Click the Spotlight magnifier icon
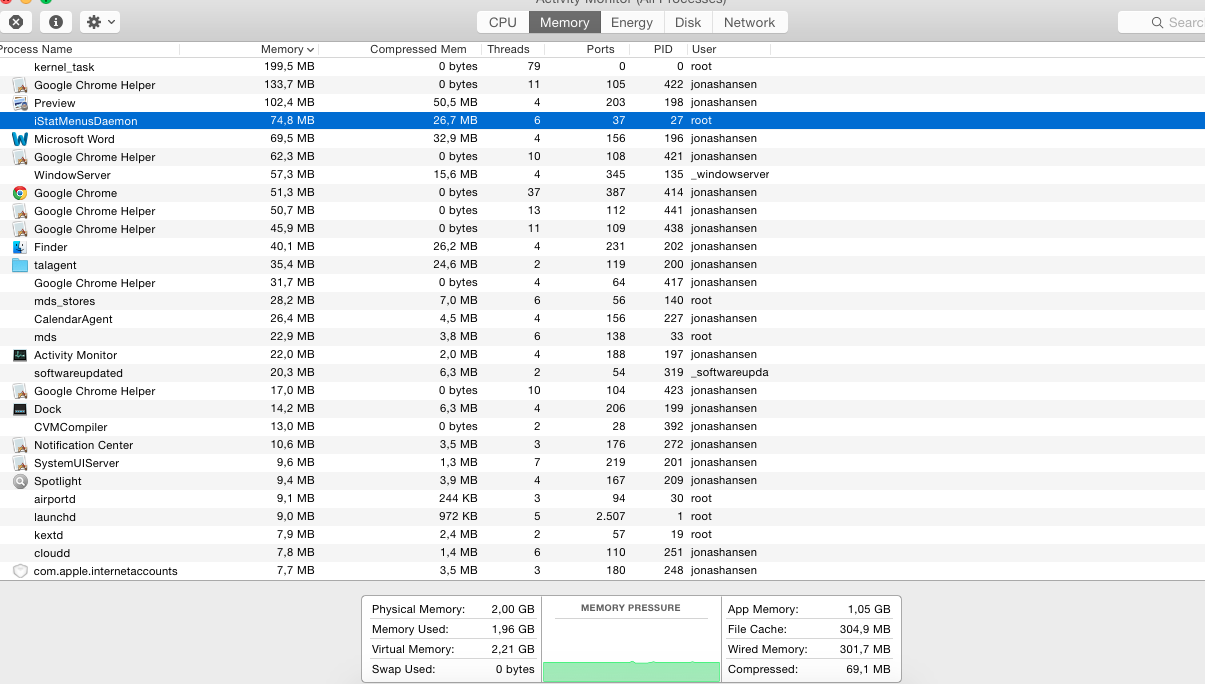 pos(20,481)
